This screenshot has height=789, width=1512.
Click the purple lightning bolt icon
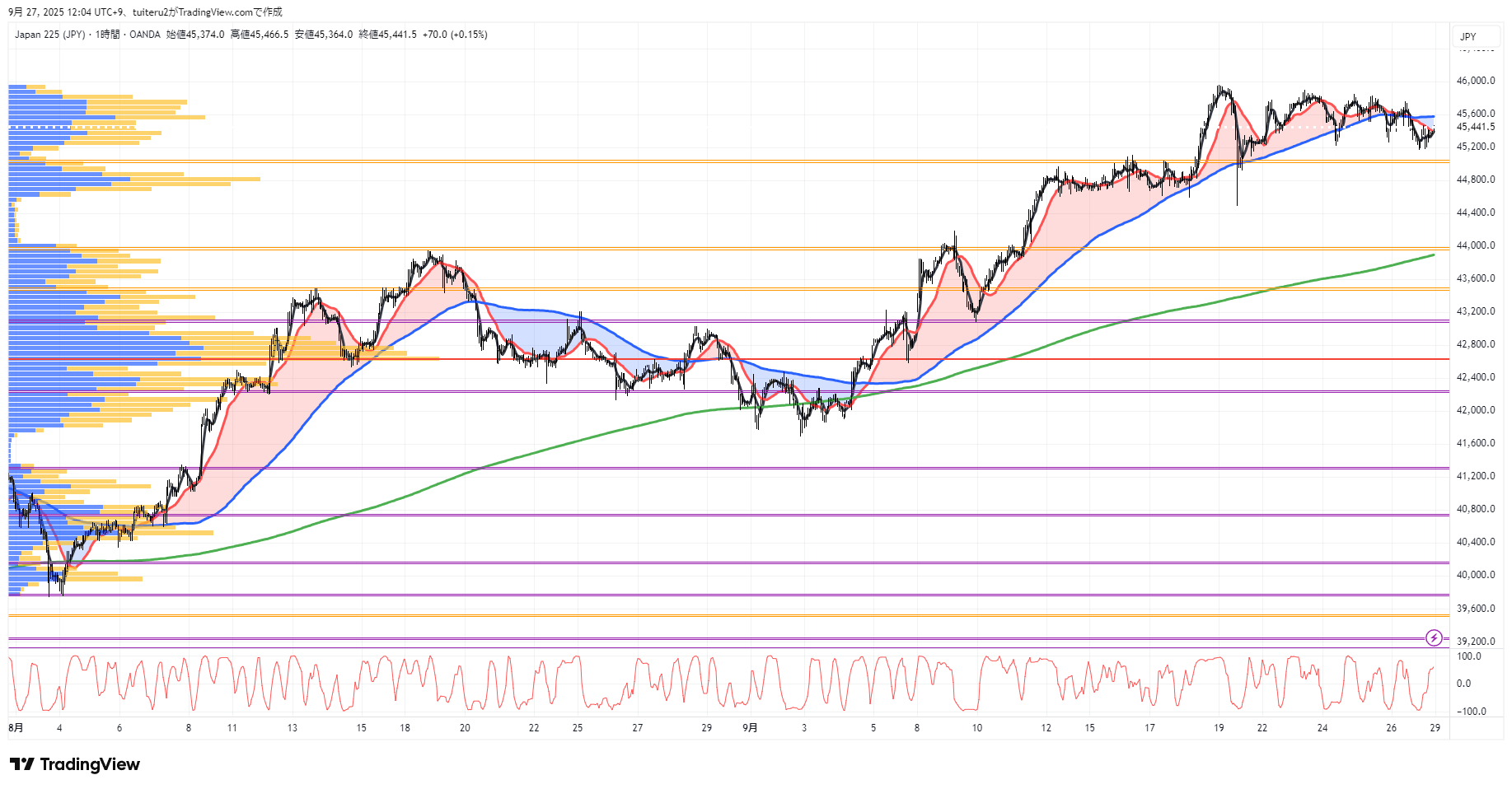[x=1434, y=637]
